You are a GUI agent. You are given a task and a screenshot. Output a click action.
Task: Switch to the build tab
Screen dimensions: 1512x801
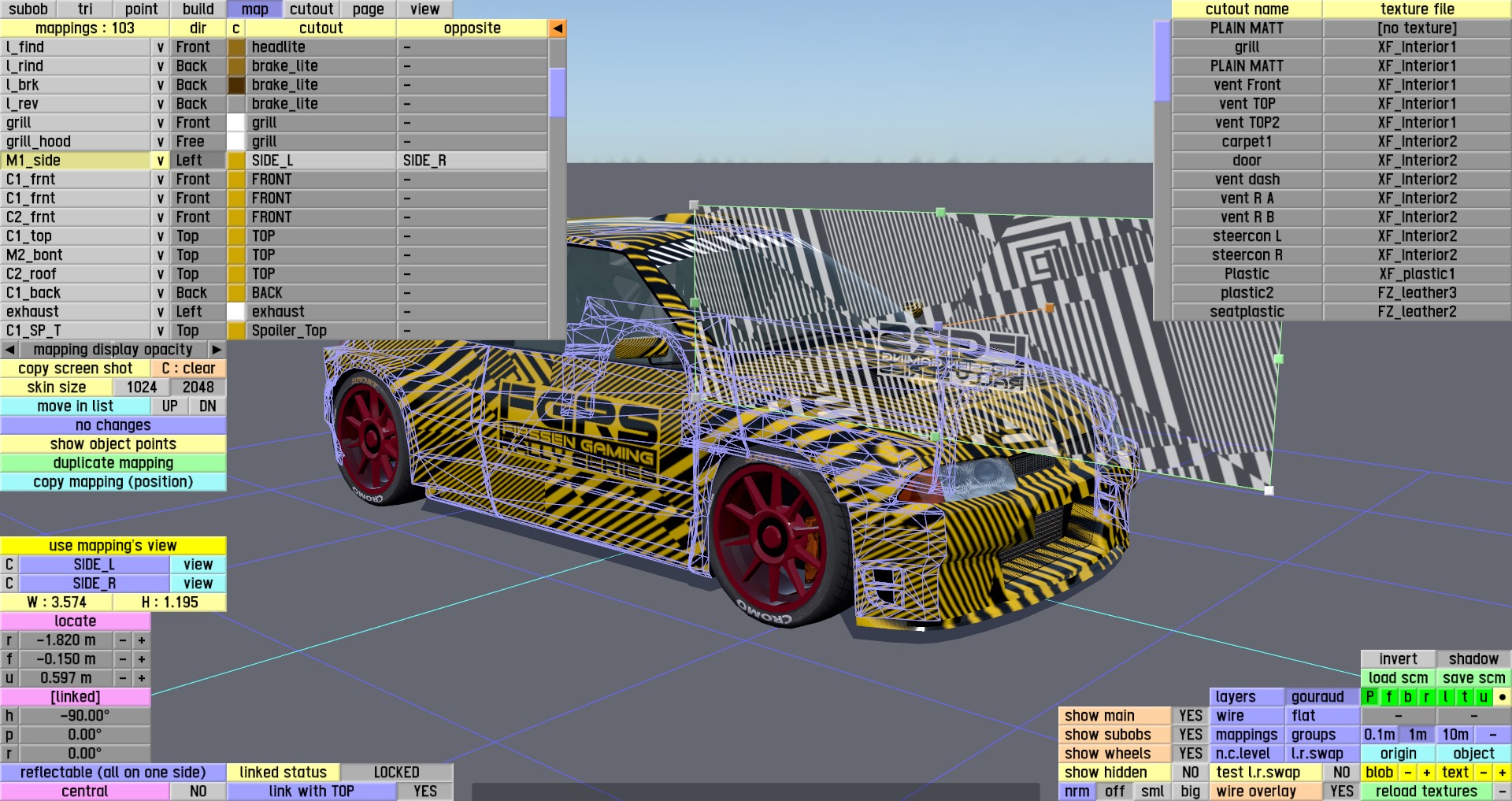(x=198, y=9)
